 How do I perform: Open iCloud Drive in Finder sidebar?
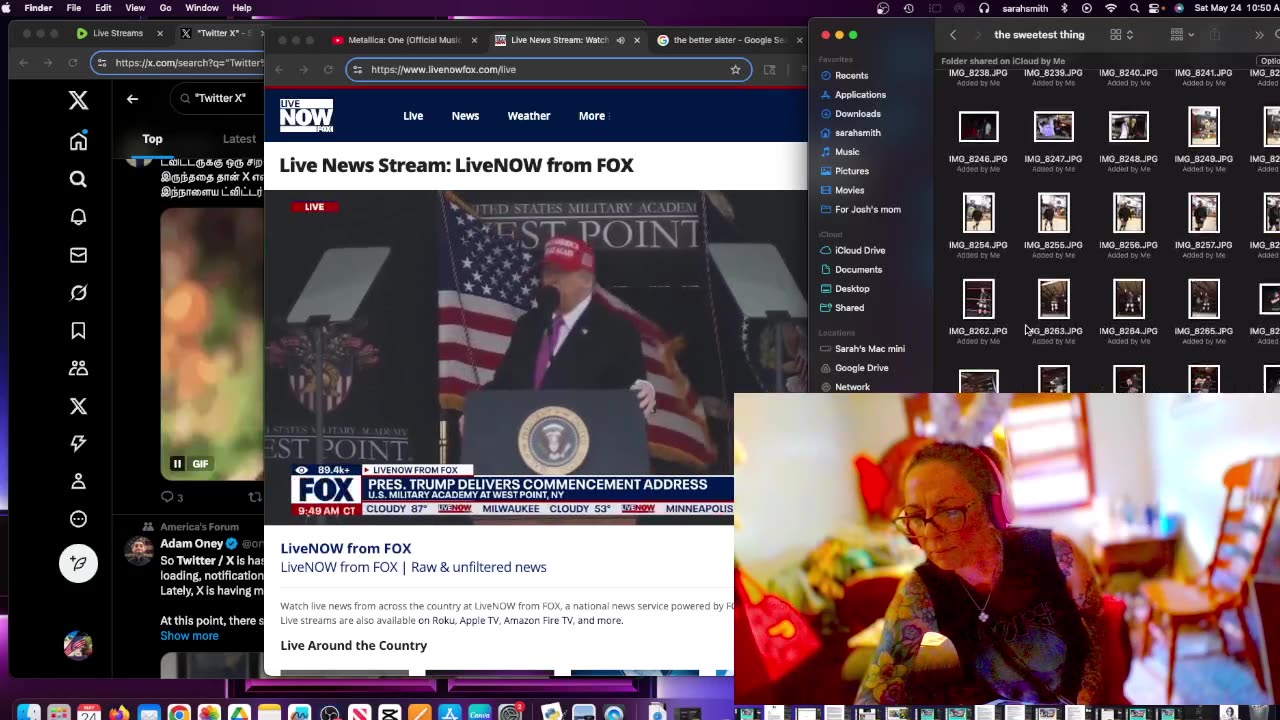click(860, 250)
